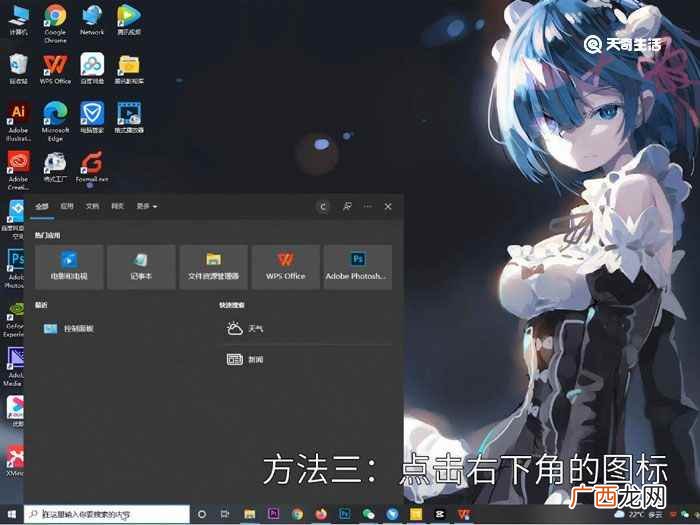700x525 pixels.
Task: Open CapCut from the taskbar
Action: (x=440, y=515)
